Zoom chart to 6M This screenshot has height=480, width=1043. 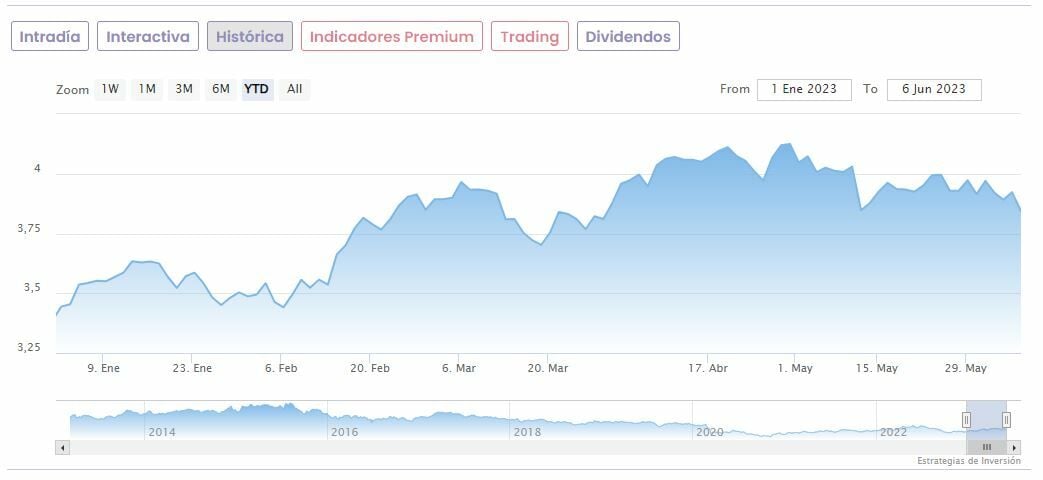(x=220, y=89)
